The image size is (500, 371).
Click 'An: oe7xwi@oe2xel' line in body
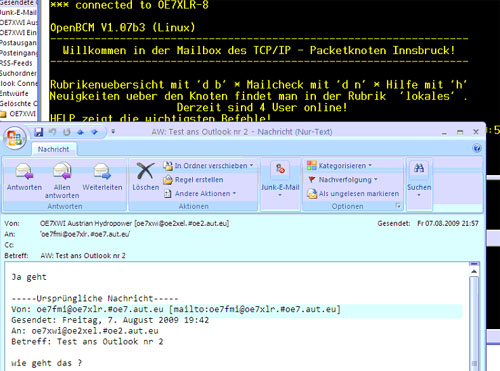pos(85,331)
